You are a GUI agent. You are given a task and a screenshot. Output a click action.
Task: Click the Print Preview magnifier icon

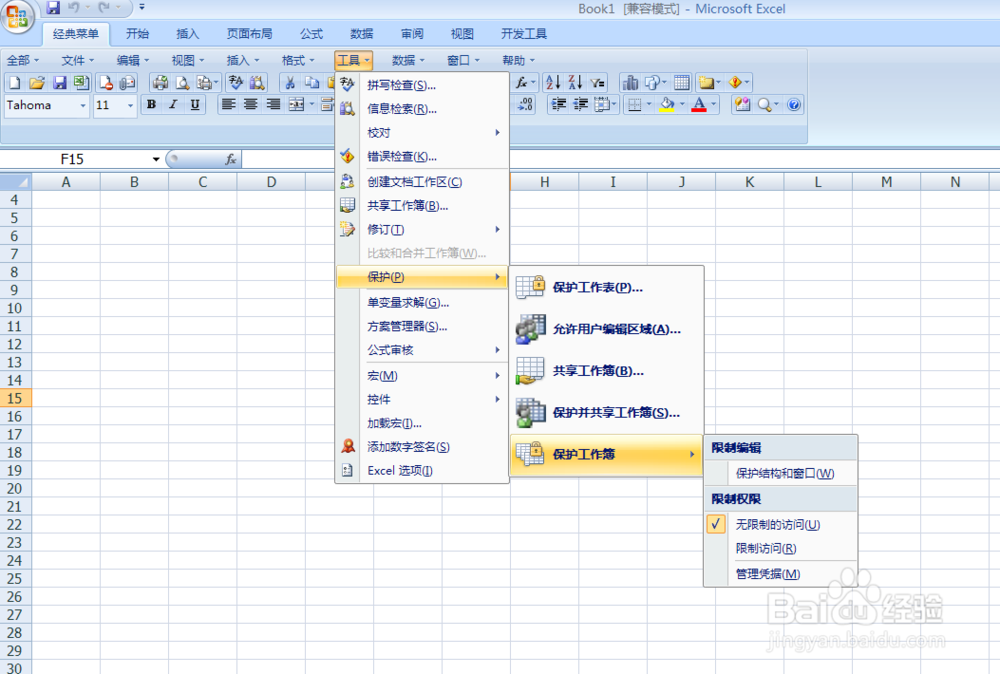pyautogui.click(x=182, y=82)
